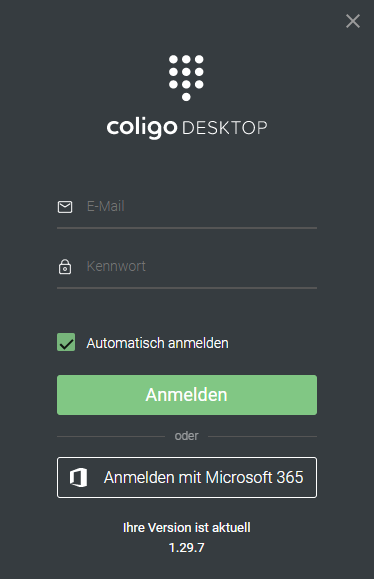Click the padlock icon beside Kennwort

pos(65,267)
